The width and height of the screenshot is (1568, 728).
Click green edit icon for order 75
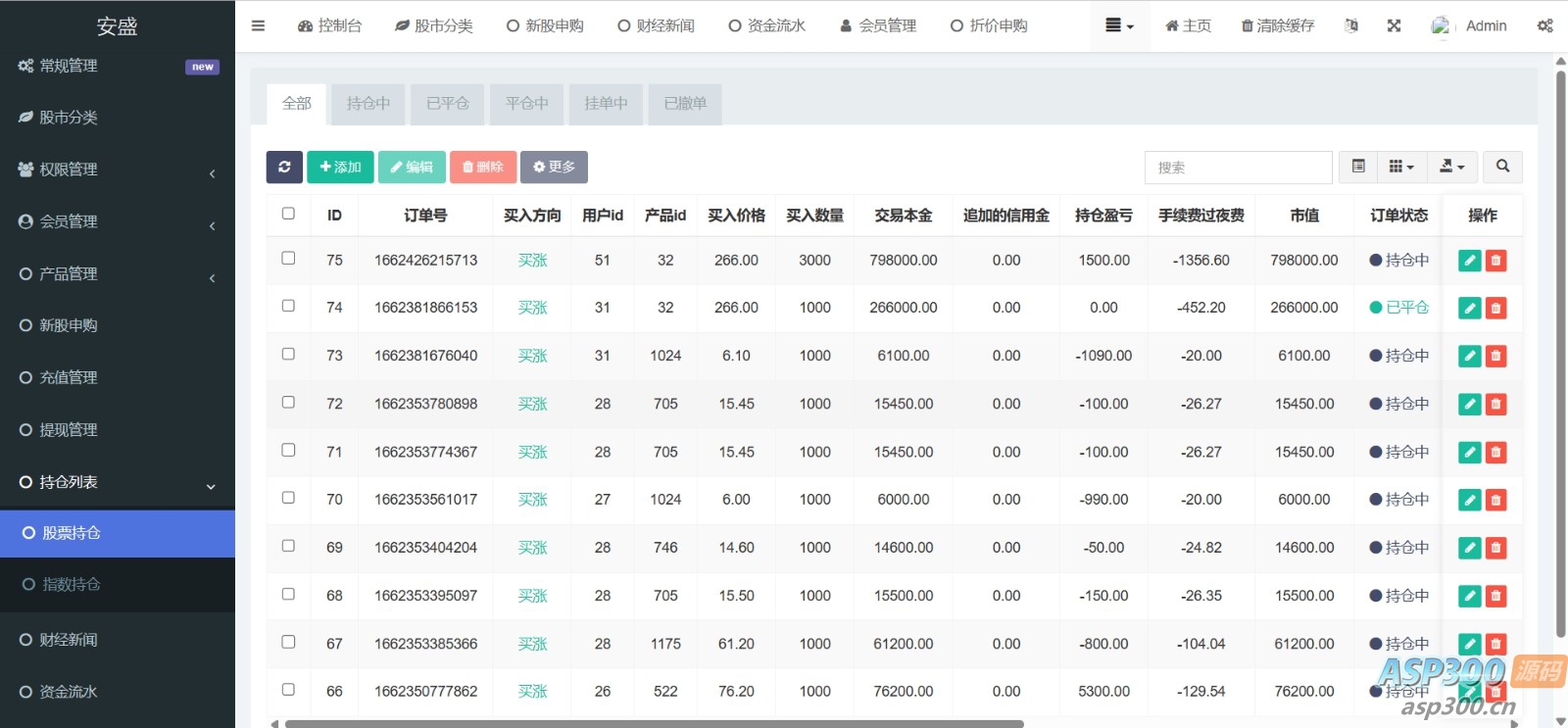pos(1469,261)
